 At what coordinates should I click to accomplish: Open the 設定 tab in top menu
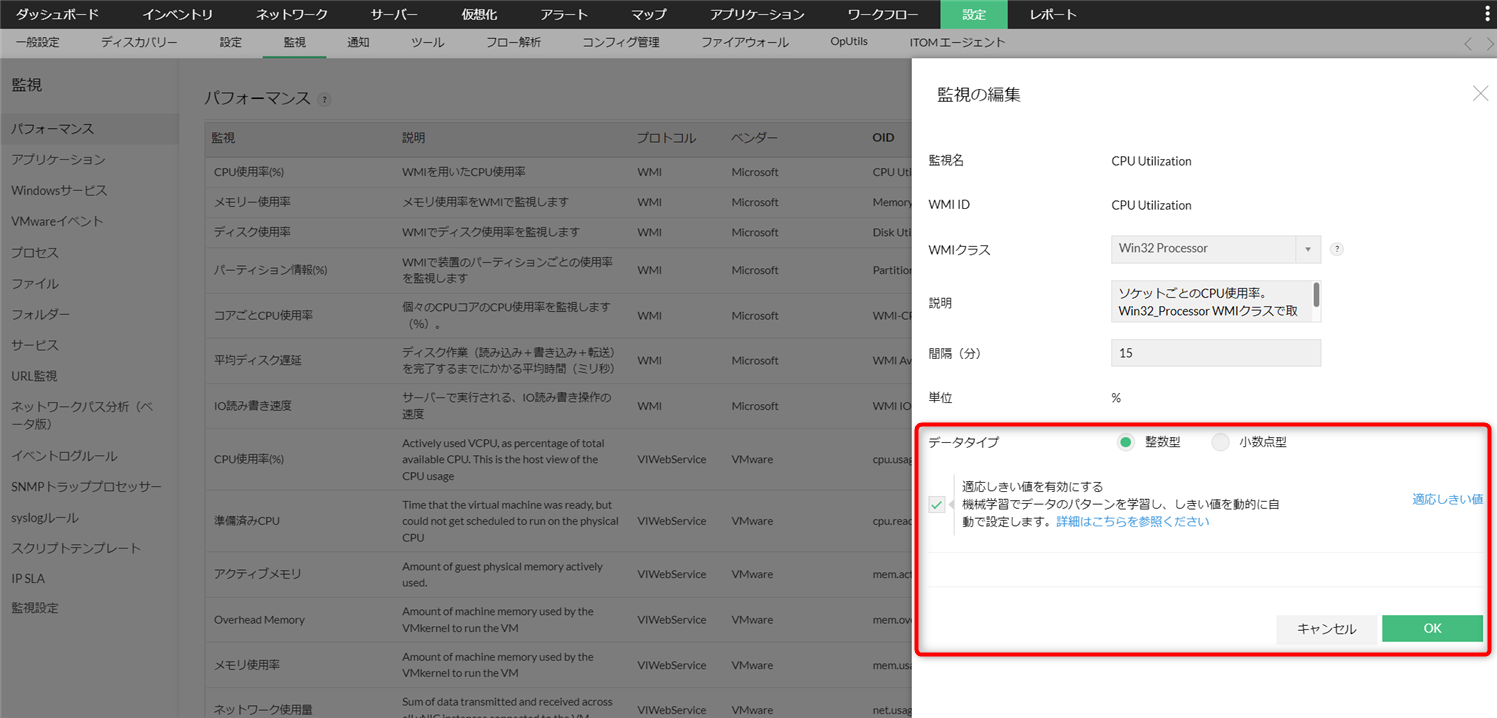[973, 14]
